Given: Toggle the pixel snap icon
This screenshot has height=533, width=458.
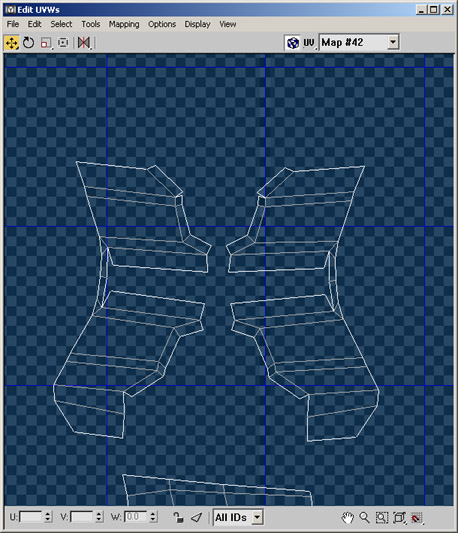Looking at the screenshot, I should click(417, 518).
